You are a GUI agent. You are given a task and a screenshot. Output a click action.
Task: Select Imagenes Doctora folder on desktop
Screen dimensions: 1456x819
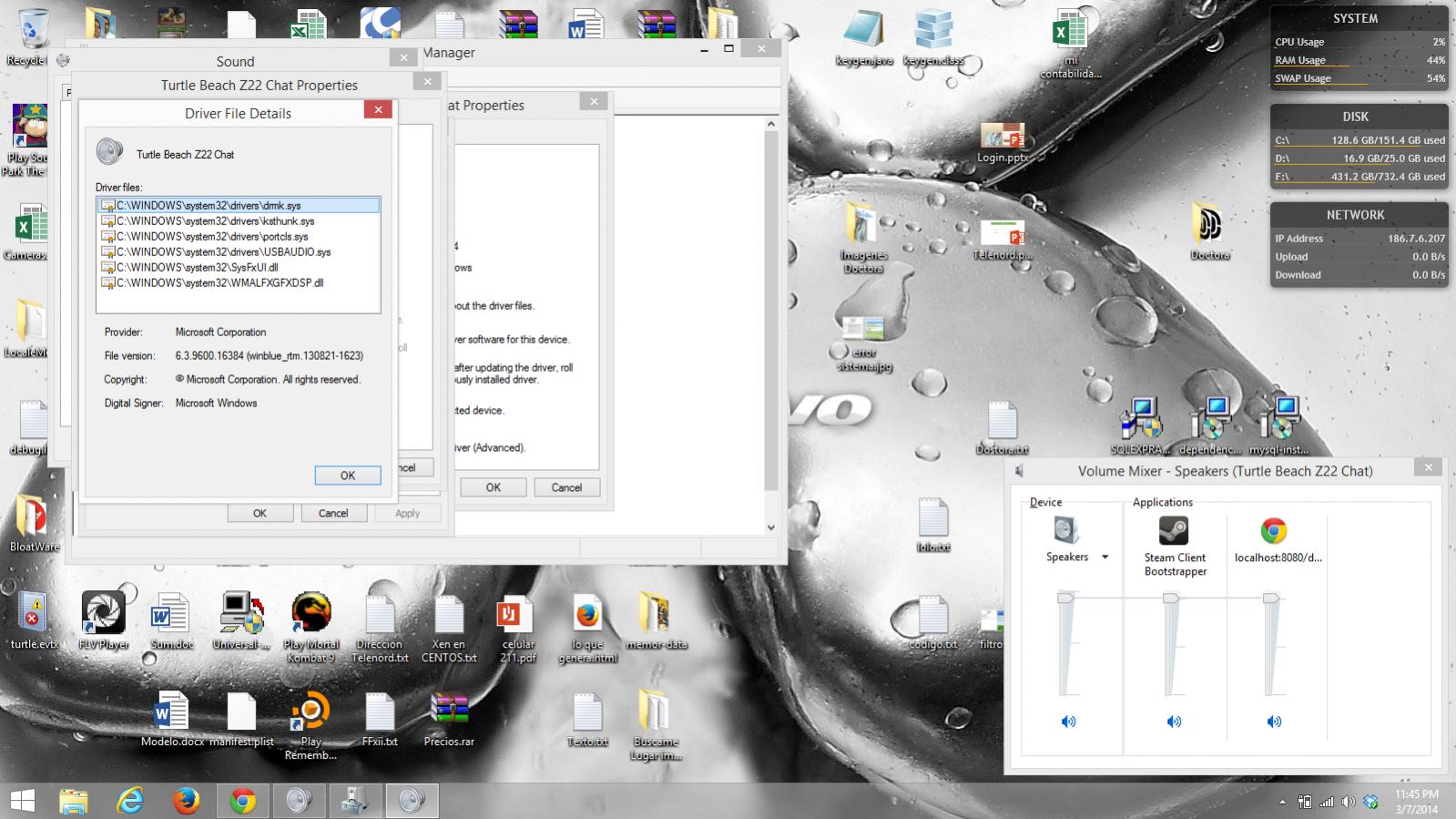(x=863, y=239)
